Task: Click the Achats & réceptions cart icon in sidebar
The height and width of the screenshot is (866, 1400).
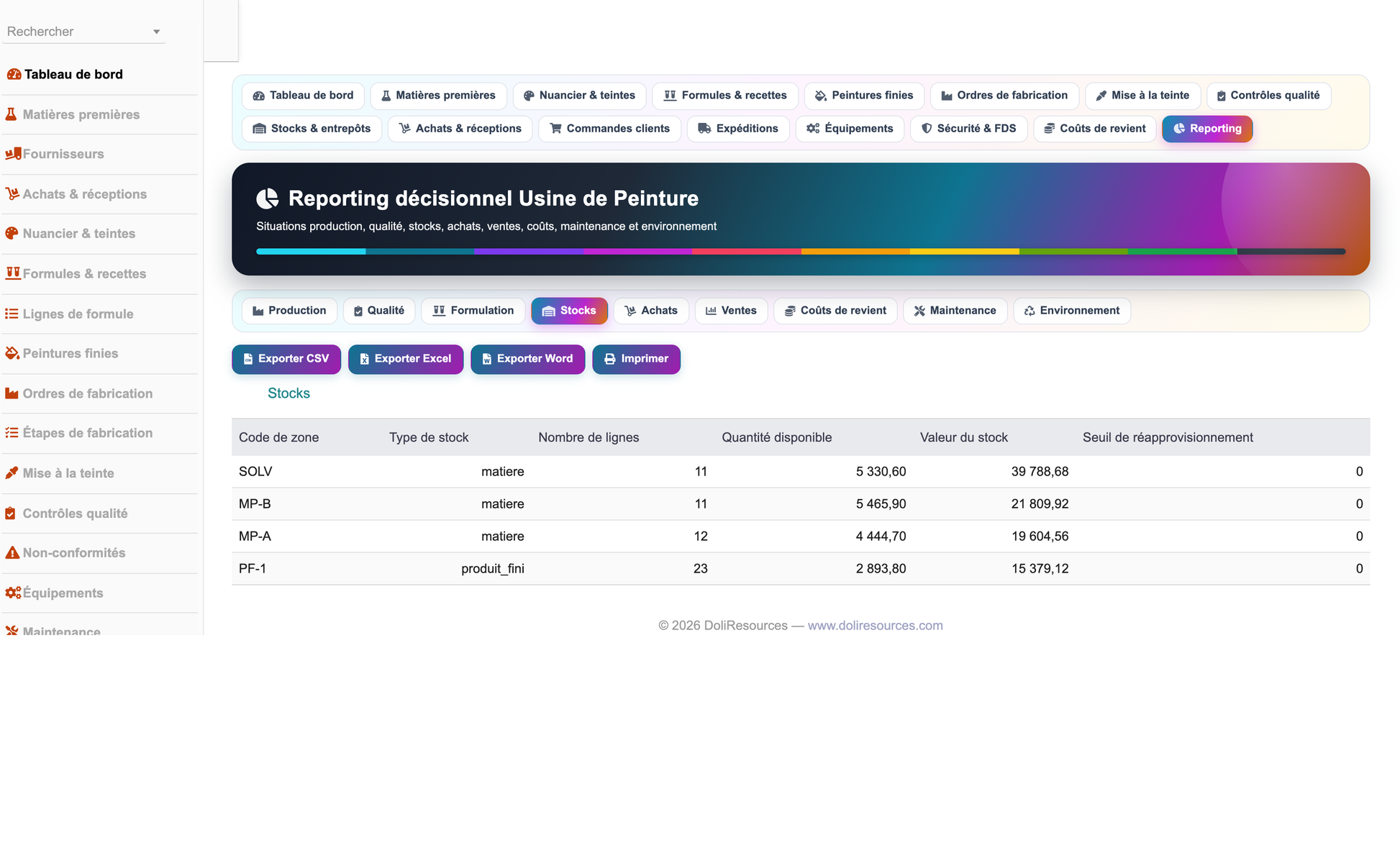Action: point(12,194)
